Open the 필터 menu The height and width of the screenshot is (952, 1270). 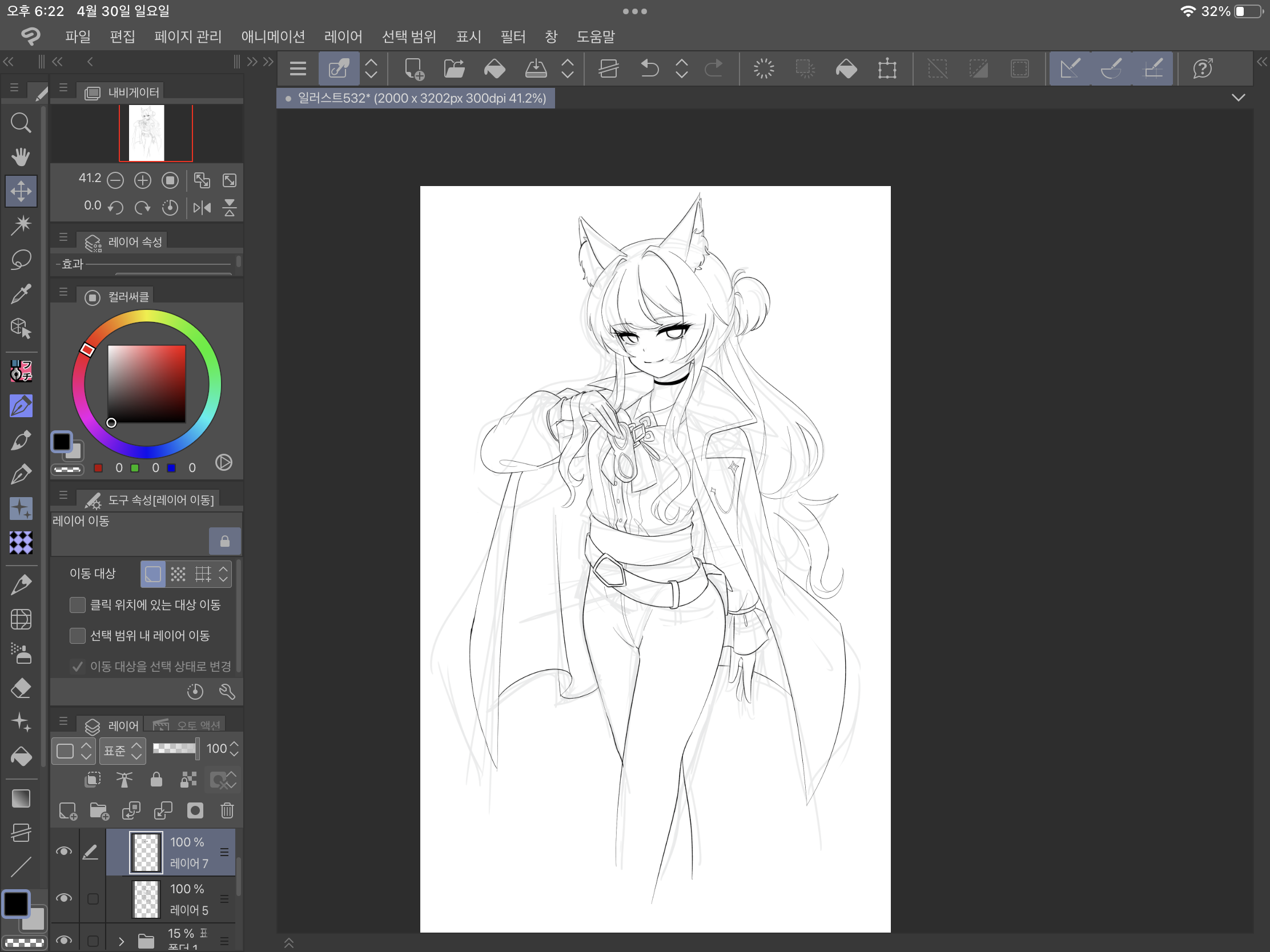coord(512,37)
